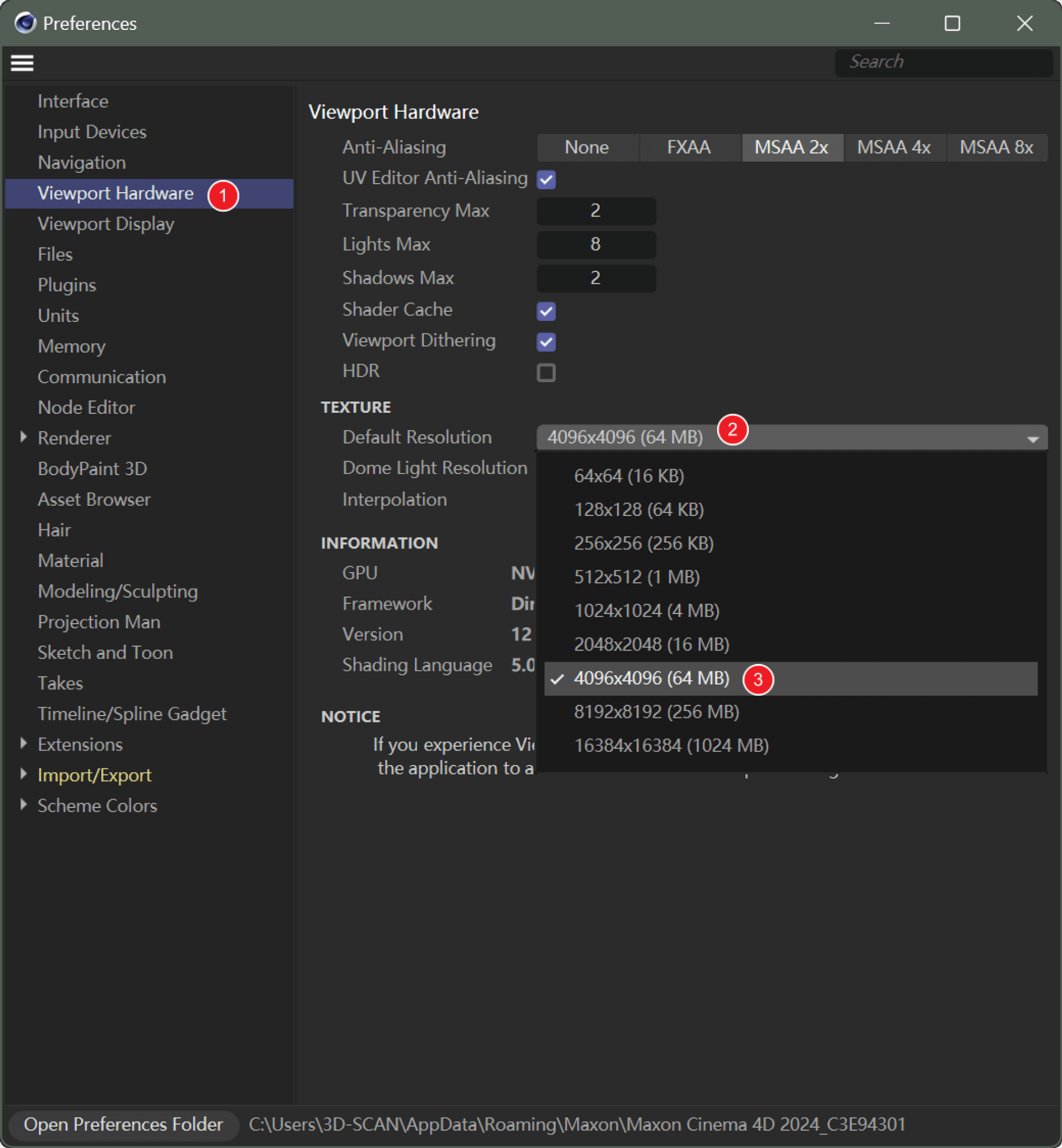This screenshot has width=1062, height=1148.
Task: Open the Node Editor preferences
Action: pyautogui.click(x=86, y=407)
